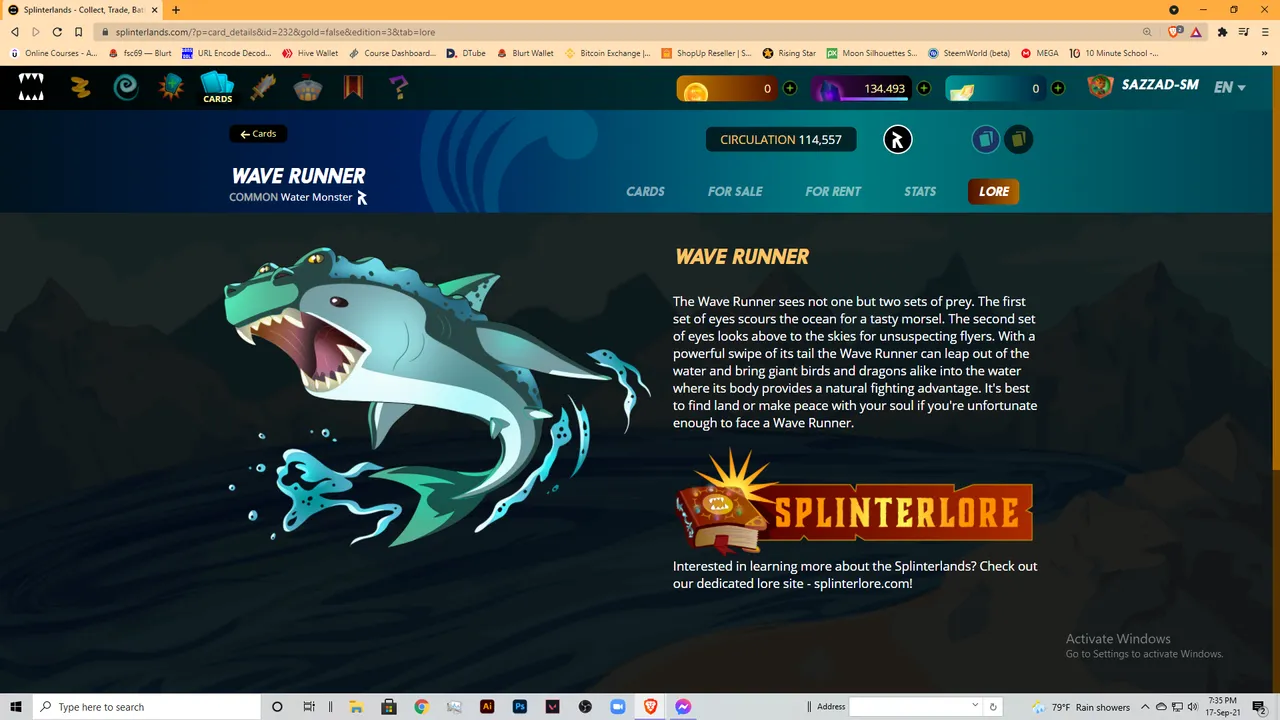Reload the page
Screen dimensions: 1280x720
(x=57, y=32)
